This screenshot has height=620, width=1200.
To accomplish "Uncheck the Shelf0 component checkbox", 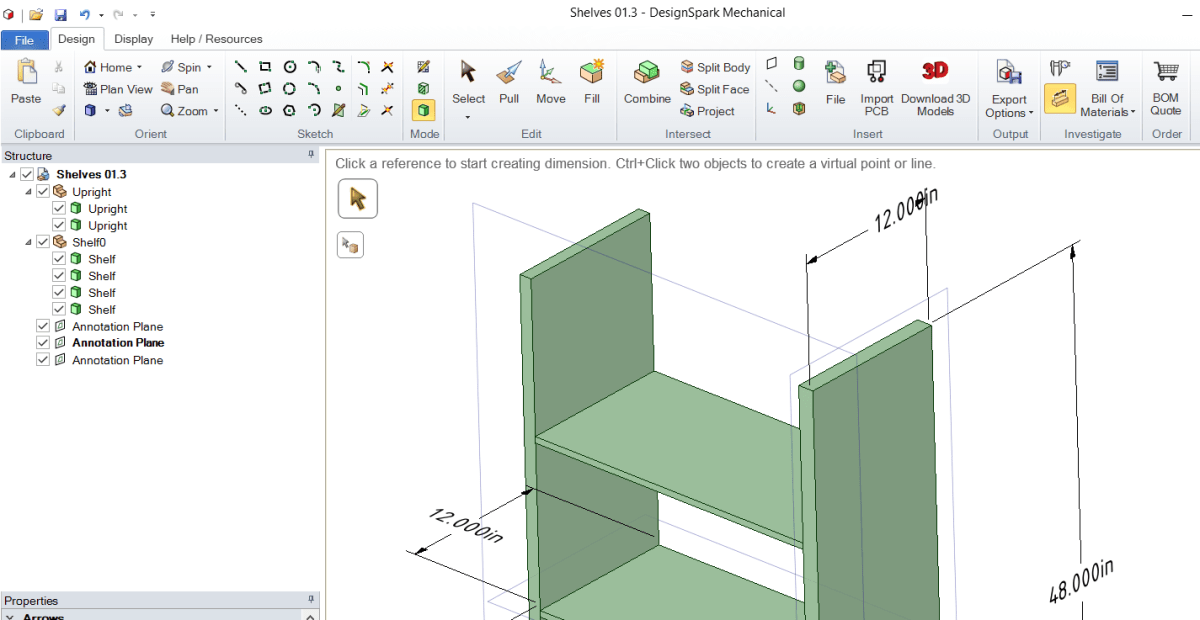I will (x=42, y=242).
